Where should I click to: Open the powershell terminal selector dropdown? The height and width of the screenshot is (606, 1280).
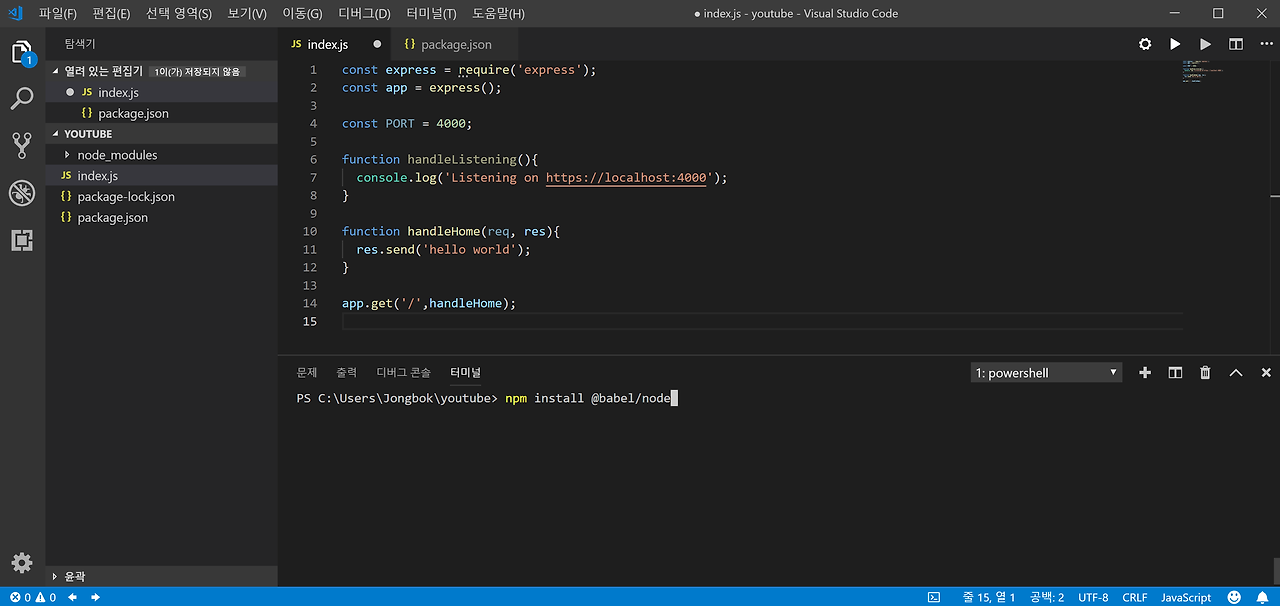tap(1046, 373)
